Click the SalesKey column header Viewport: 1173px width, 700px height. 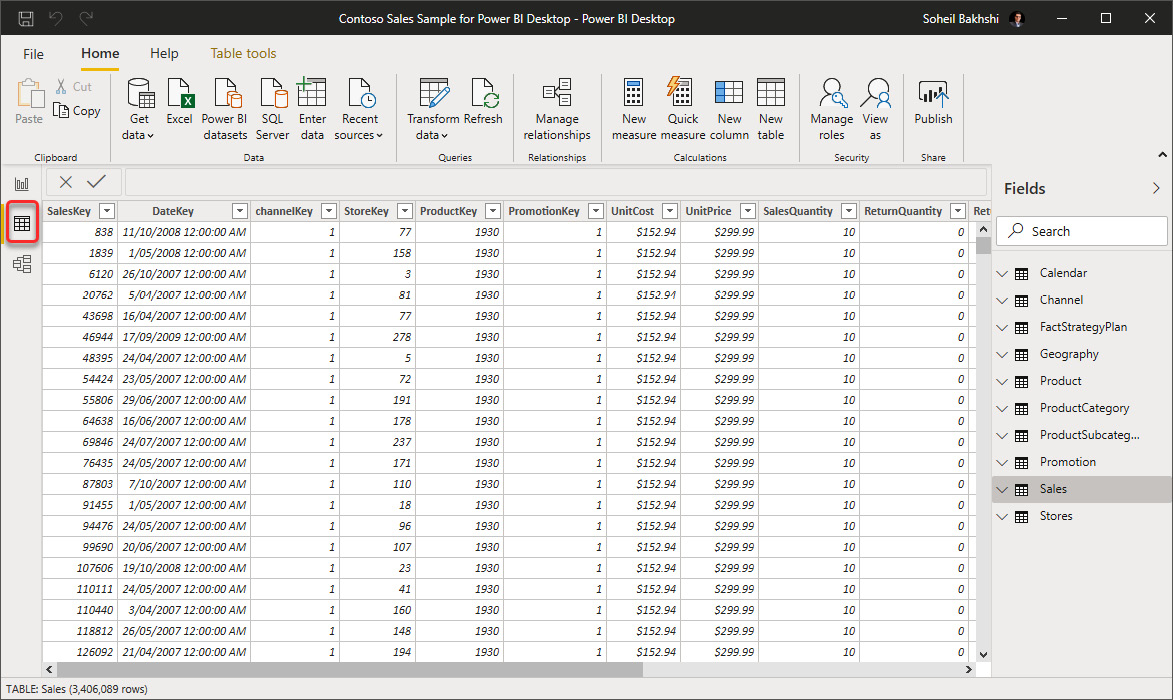point(69,211)
